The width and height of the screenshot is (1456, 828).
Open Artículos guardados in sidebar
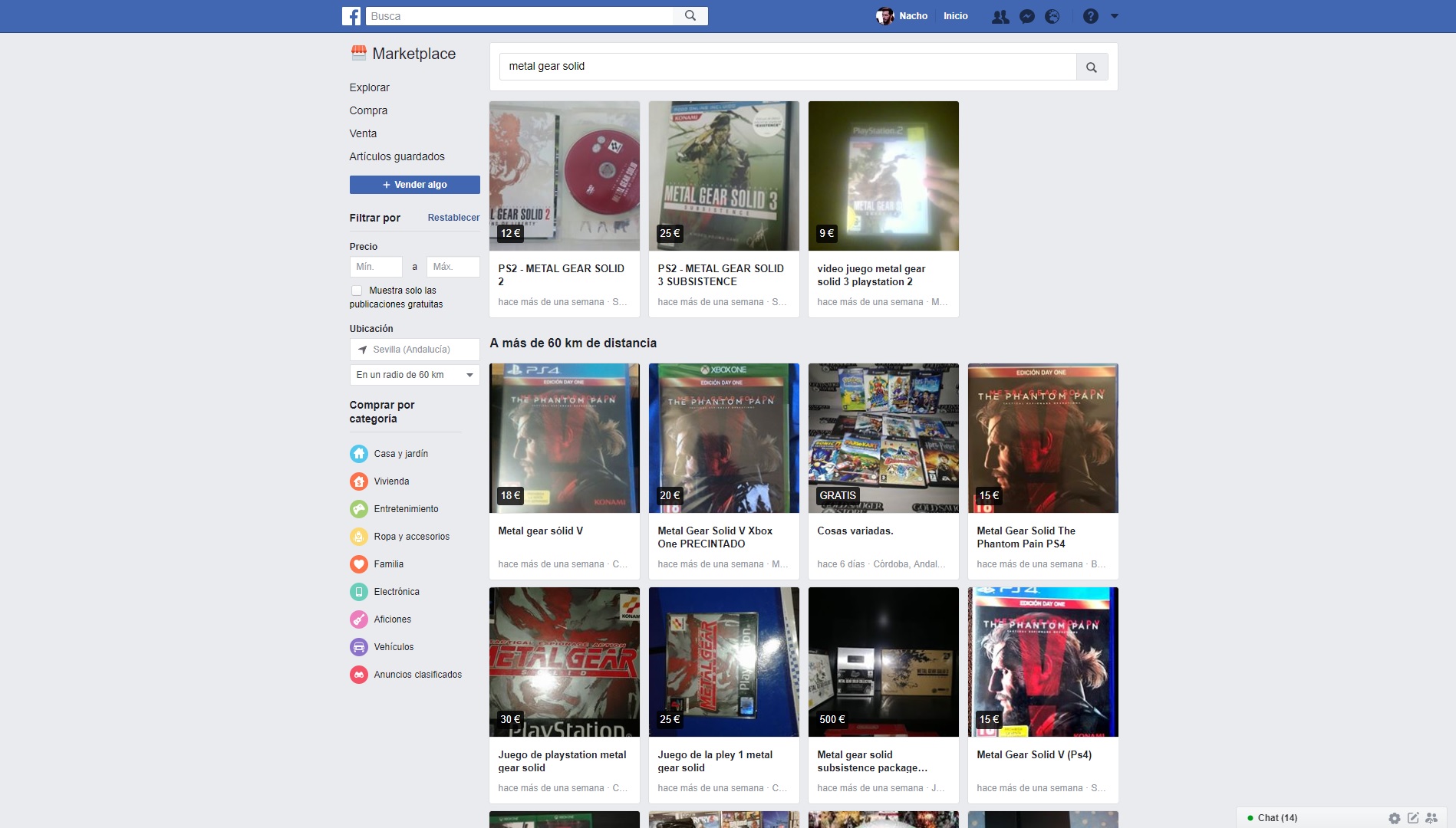[397, 156]
